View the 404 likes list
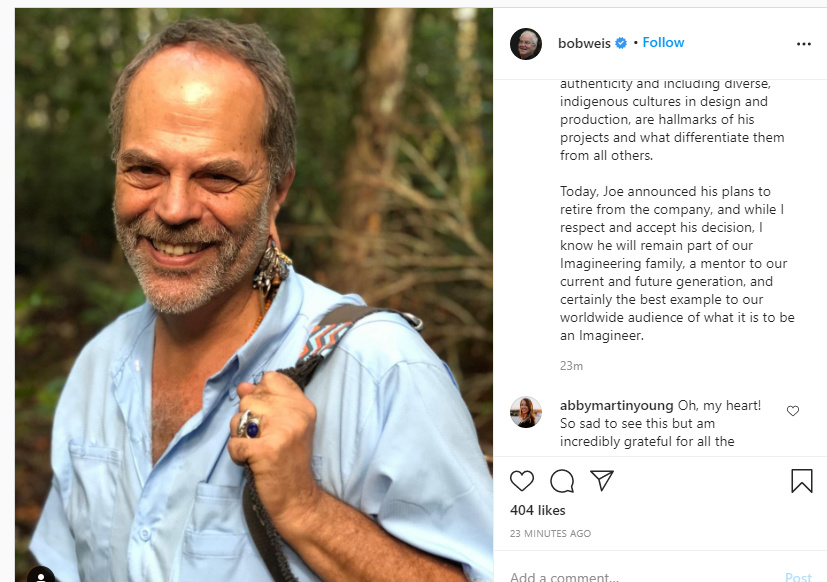 [x=537, y=510]
